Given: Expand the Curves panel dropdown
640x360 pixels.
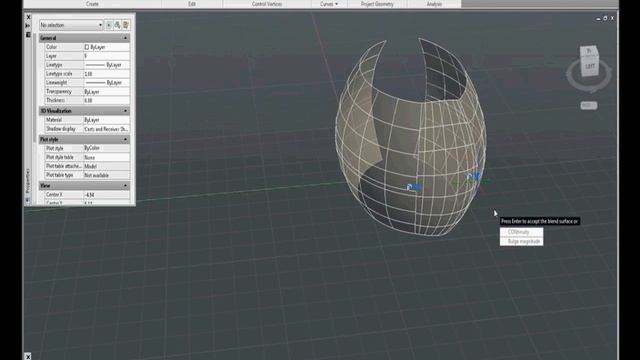Looking at the screenshot, I should [329, 4].
